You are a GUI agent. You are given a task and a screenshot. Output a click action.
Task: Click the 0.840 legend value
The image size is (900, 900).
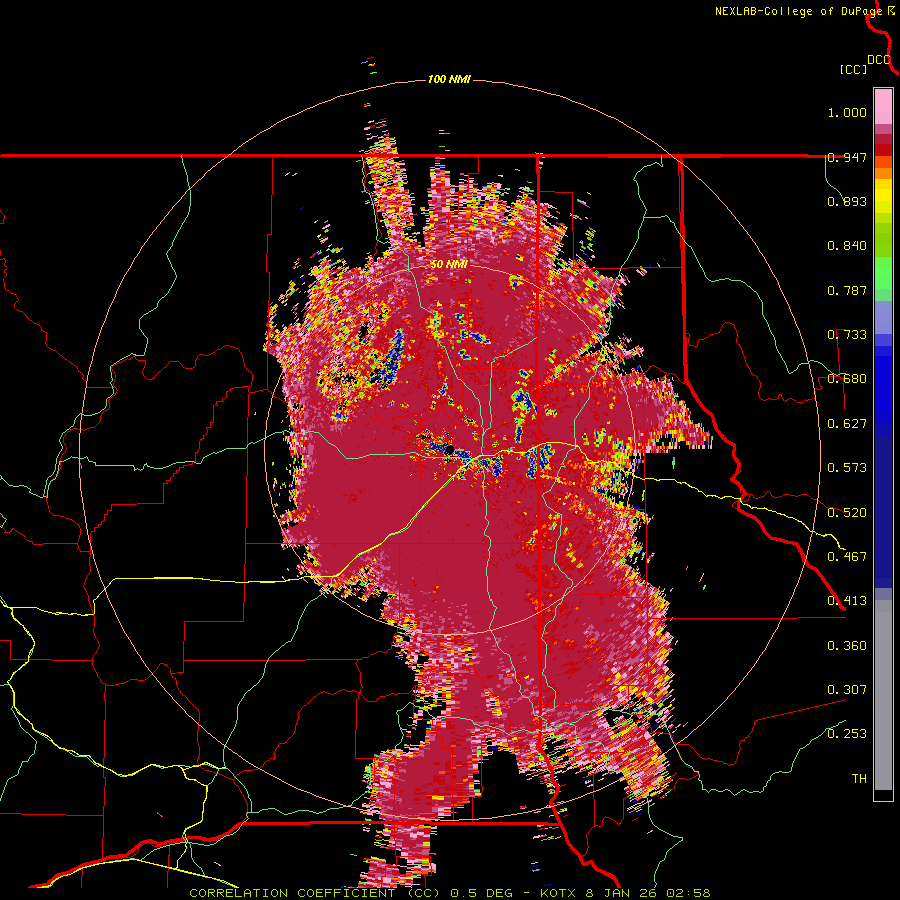pos(847,246)
